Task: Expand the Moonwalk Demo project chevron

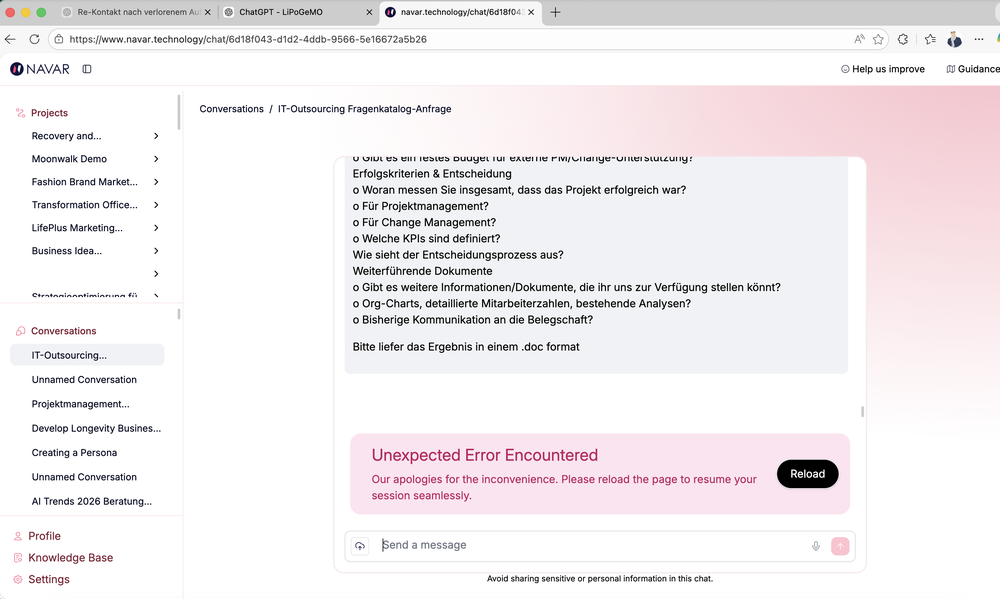Action: 156,159
